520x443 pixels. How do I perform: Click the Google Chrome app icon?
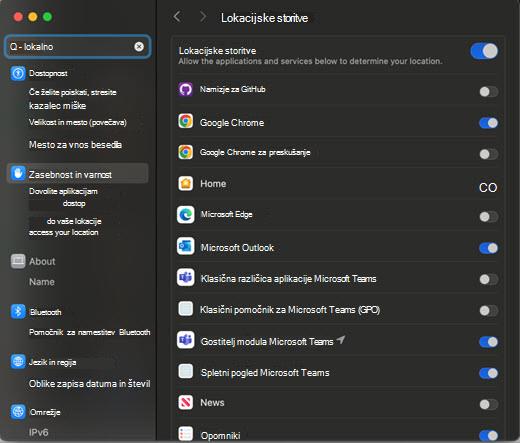point(185,121)
